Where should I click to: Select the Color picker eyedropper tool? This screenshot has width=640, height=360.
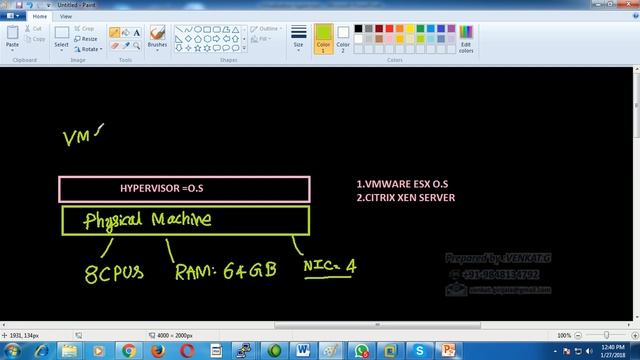(126, 46)
